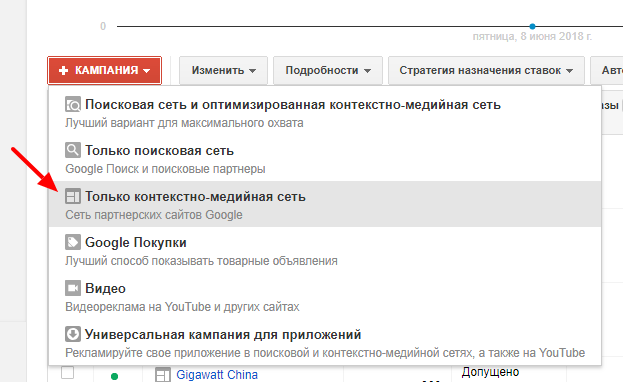Image resolution: width=623 pixels, height=382 pixels.
Task: Open Стратегия назначения ставок dropdown
Action: point(486,70)
